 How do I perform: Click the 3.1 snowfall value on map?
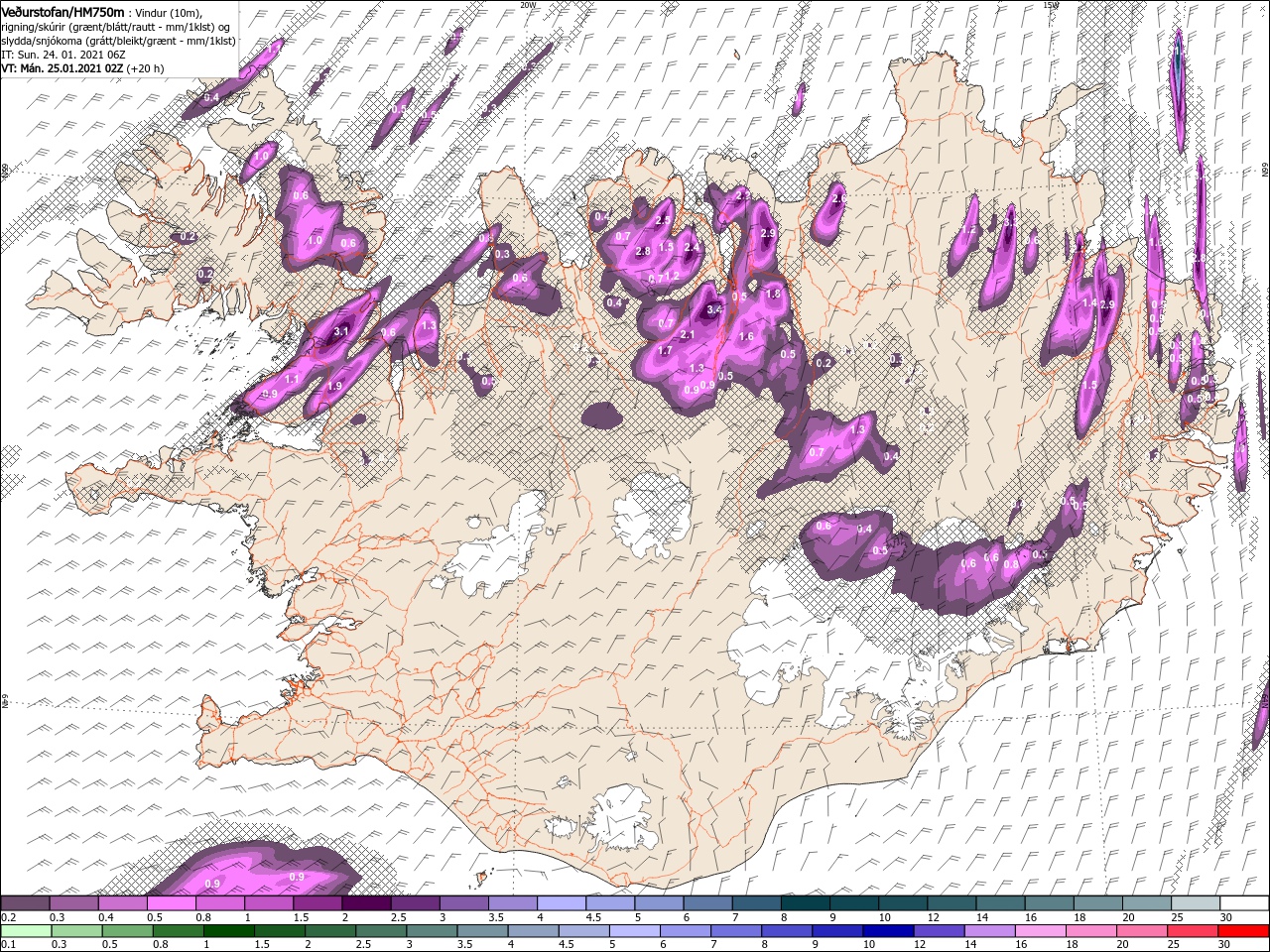340,331
